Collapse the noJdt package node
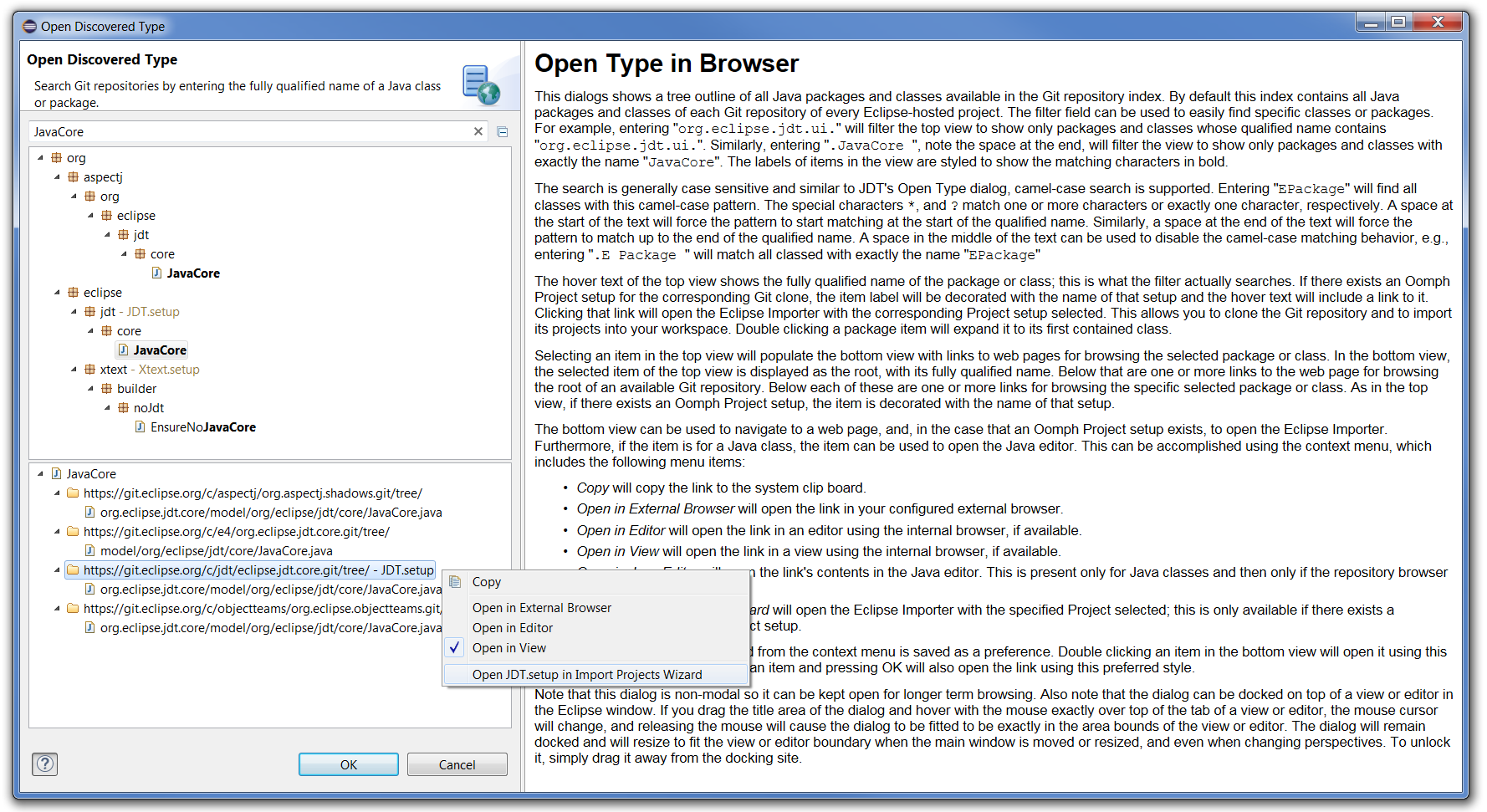 tap(108, 407)
